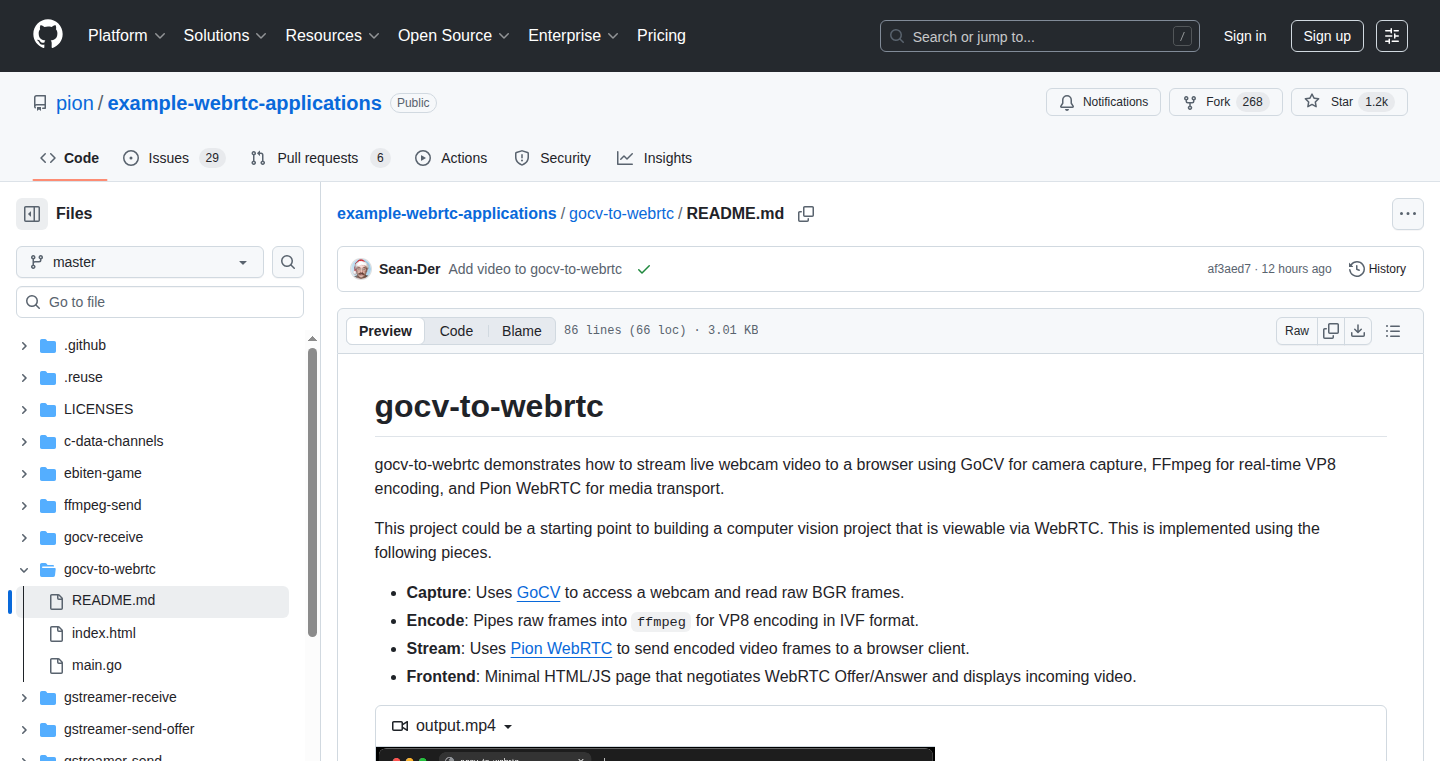Open the main.go file icon
The width and height of the screenshot is (1440, 761).
coord(56,665)
